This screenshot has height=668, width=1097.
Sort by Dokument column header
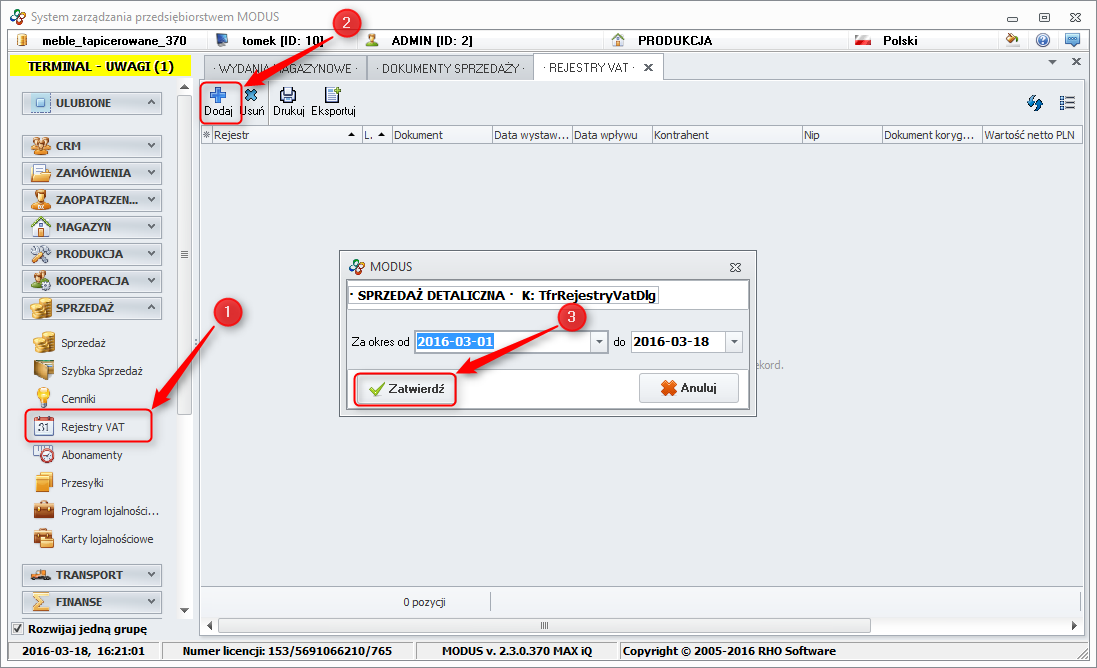[442, 135]
